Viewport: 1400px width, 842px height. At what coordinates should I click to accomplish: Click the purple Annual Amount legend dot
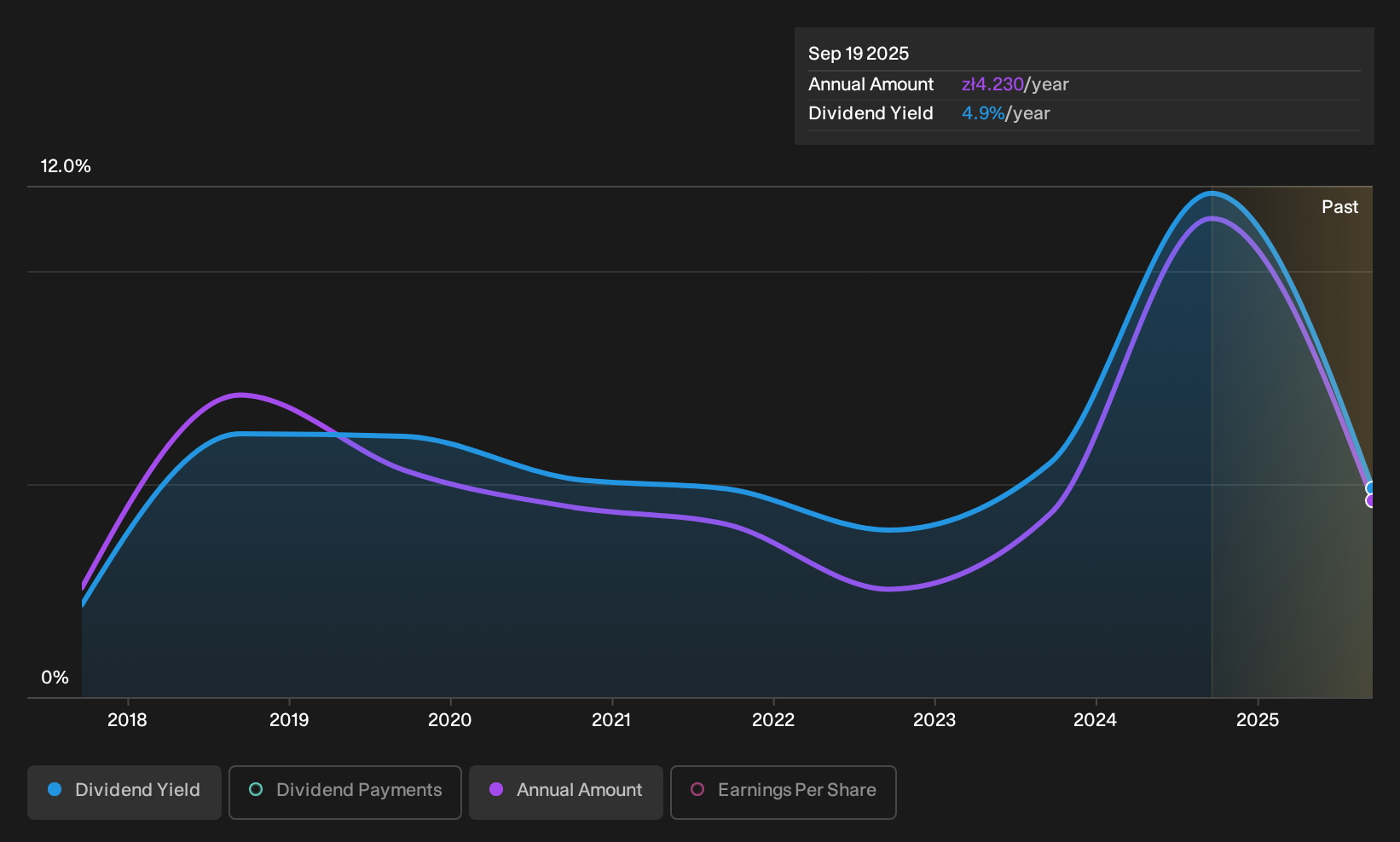[x=496, y=789]
